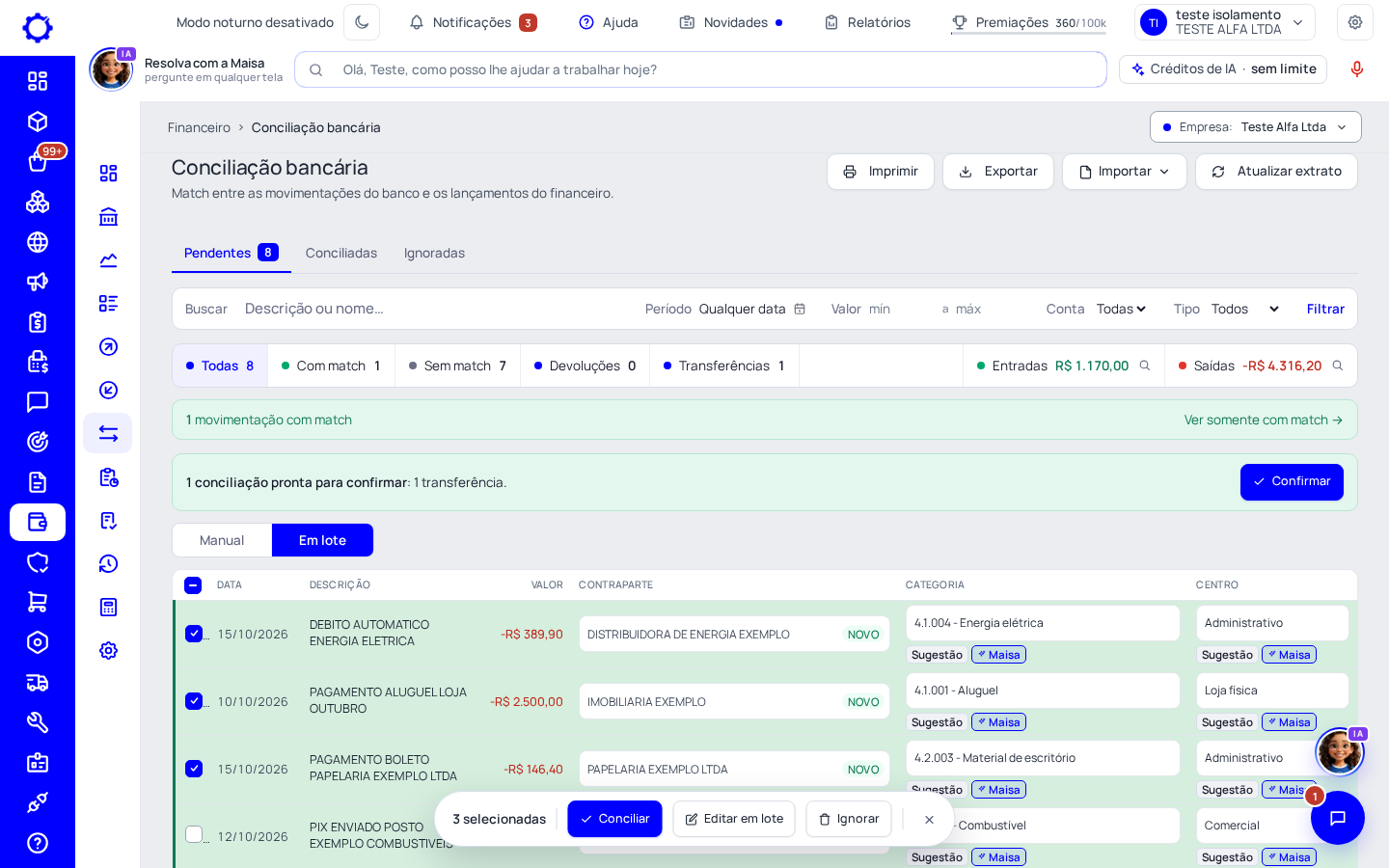Click the Atualizar extrato button
This screenshot has width=1389, height=868.
pyautogui.click(x=1276, y=172)
